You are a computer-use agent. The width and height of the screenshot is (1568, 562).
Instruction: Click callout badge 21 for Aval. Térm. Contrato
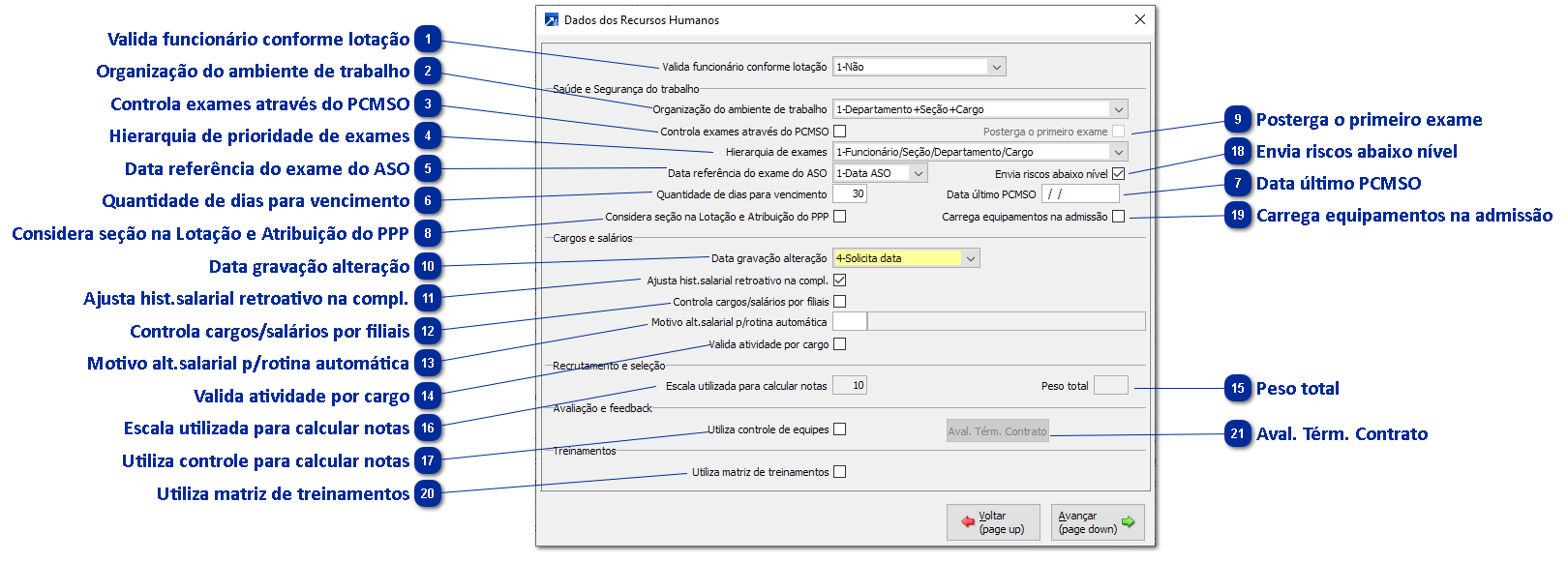pyautogui.click(x=1237, y=434)
